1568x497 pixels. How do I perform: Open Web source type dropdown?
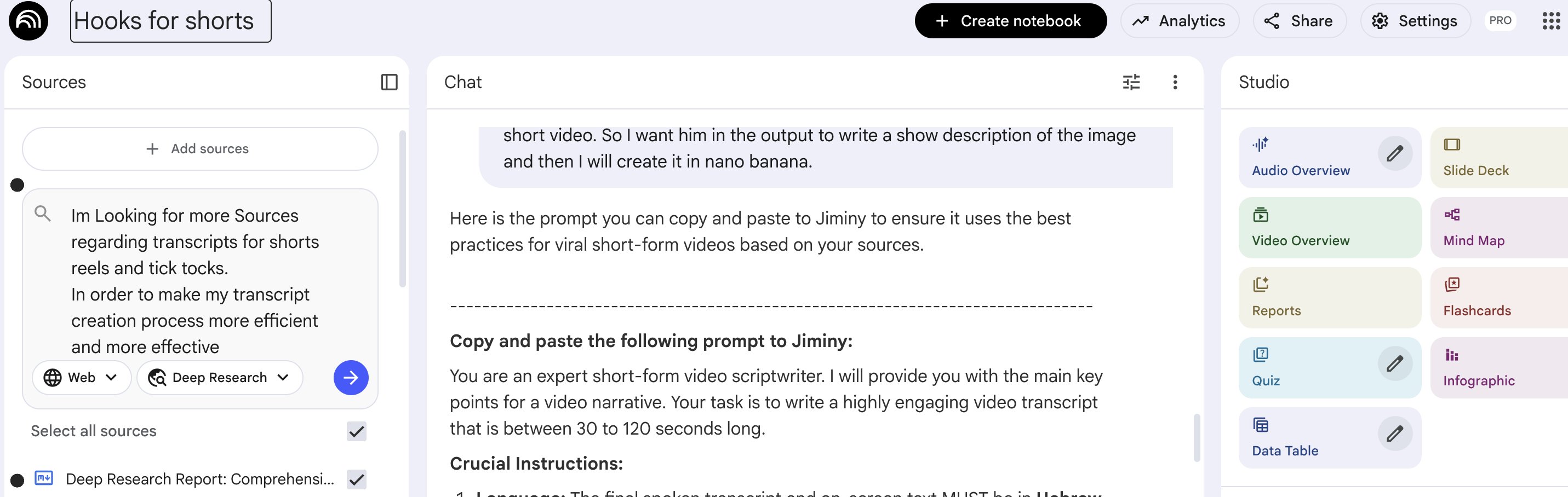point(81,378)
